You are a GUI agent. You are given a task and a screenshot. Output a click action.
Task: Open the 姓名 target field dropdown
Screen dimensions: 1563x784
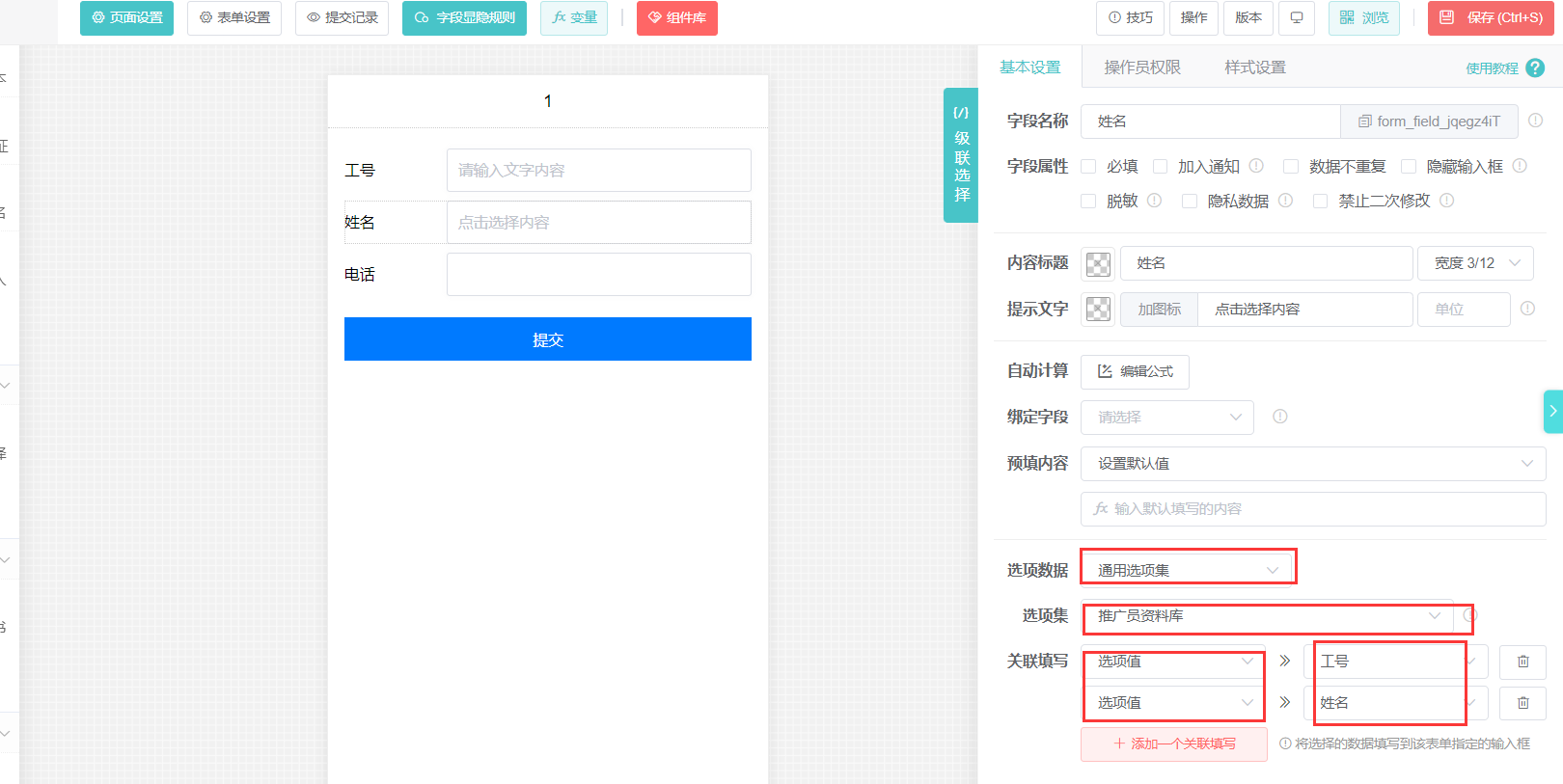1395,703
